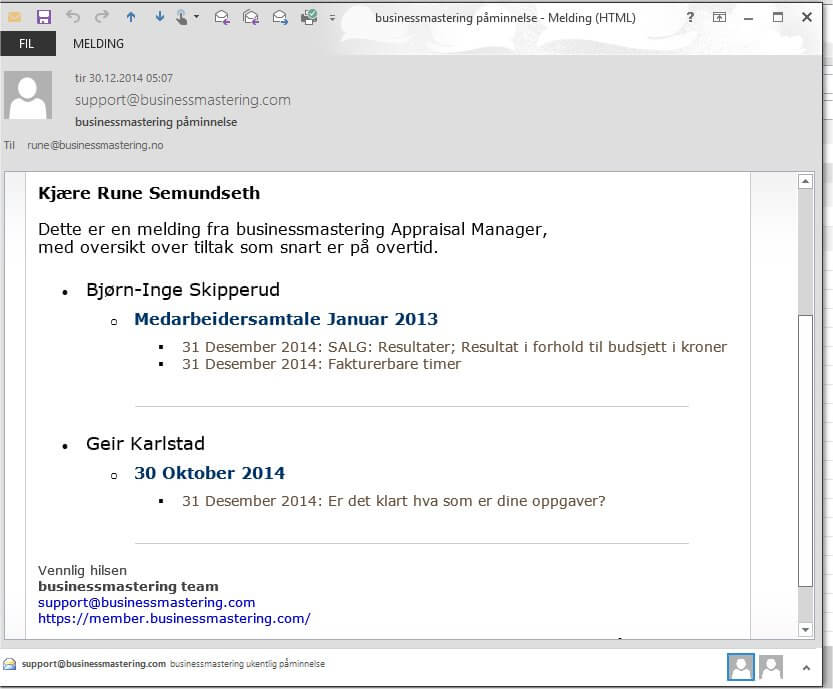Screen dimensions: 833x689
Task: Click the greeting Kjære Rune Semundseth
Action: coord(149,193)
